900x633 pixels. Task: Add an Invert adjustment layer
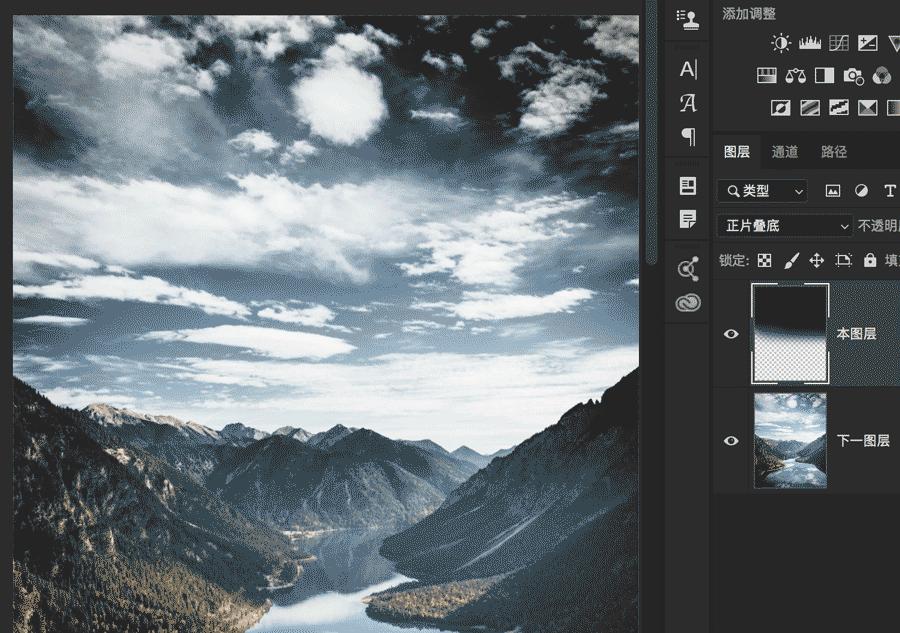point(781,108)
